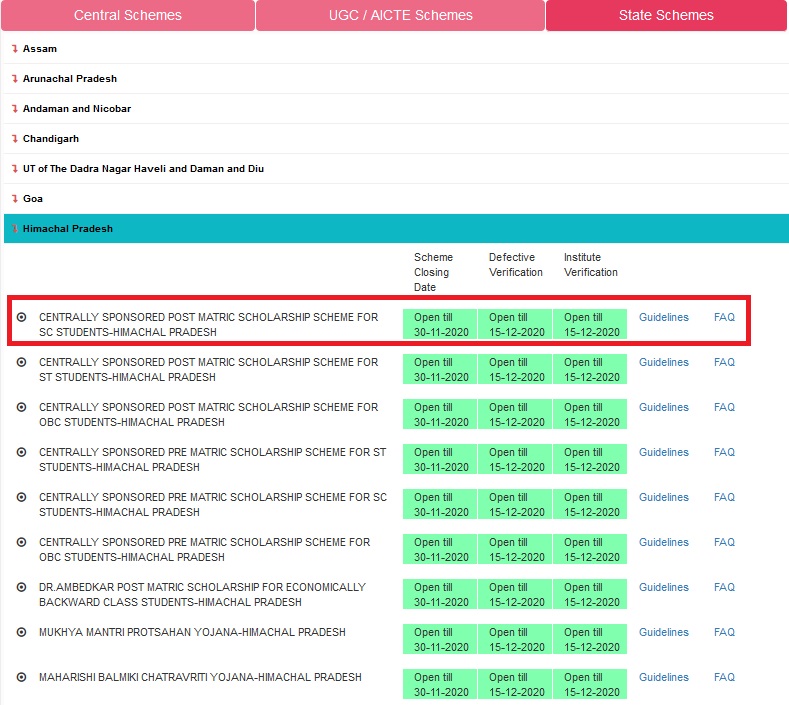Collapse the Himachal Pradesh section

[x=396, y=228]
